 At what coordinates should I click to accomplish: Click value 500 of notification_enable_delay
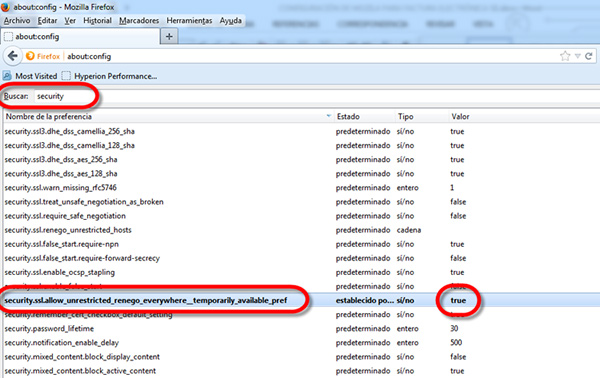(x=456, y=343)
